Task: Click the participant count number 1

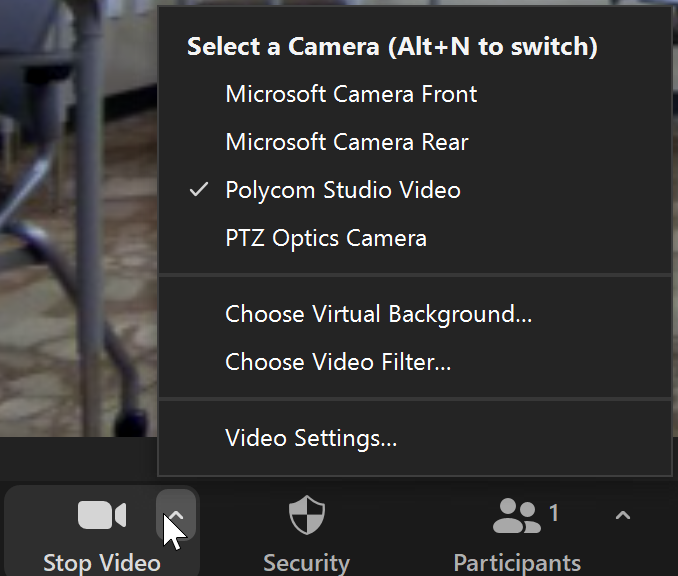Action: (554, 514)
